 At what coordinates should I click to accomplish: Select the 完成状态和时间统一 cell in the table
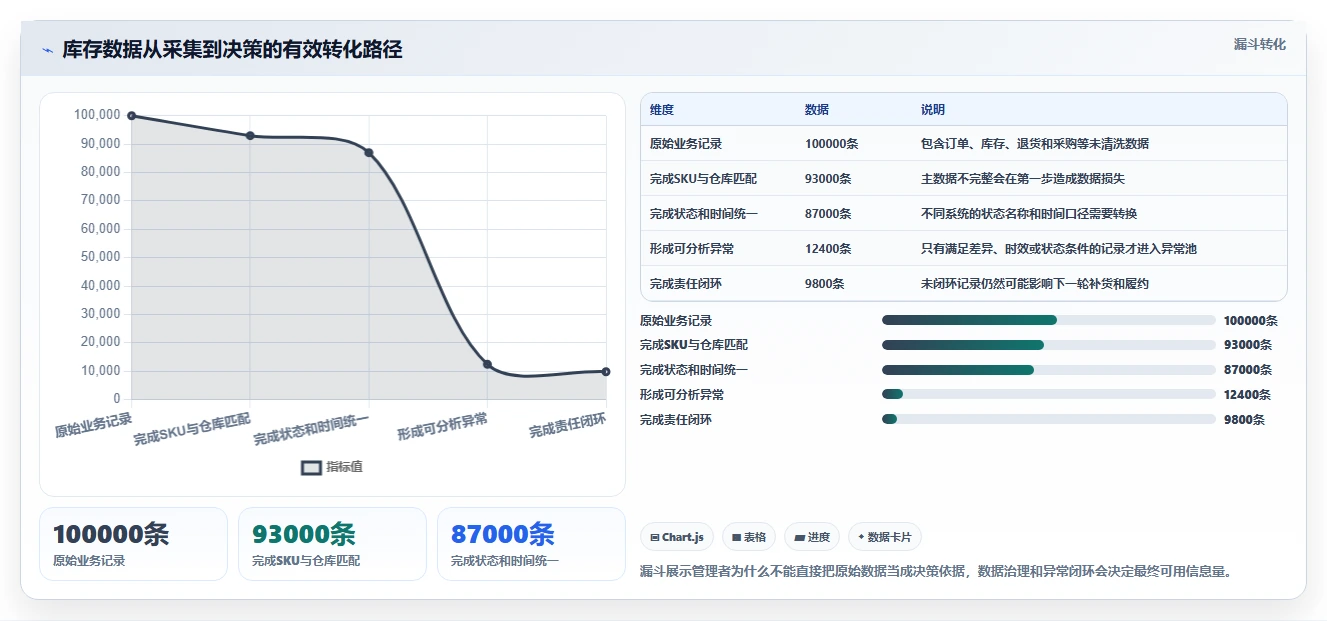(x=704, y=214)
